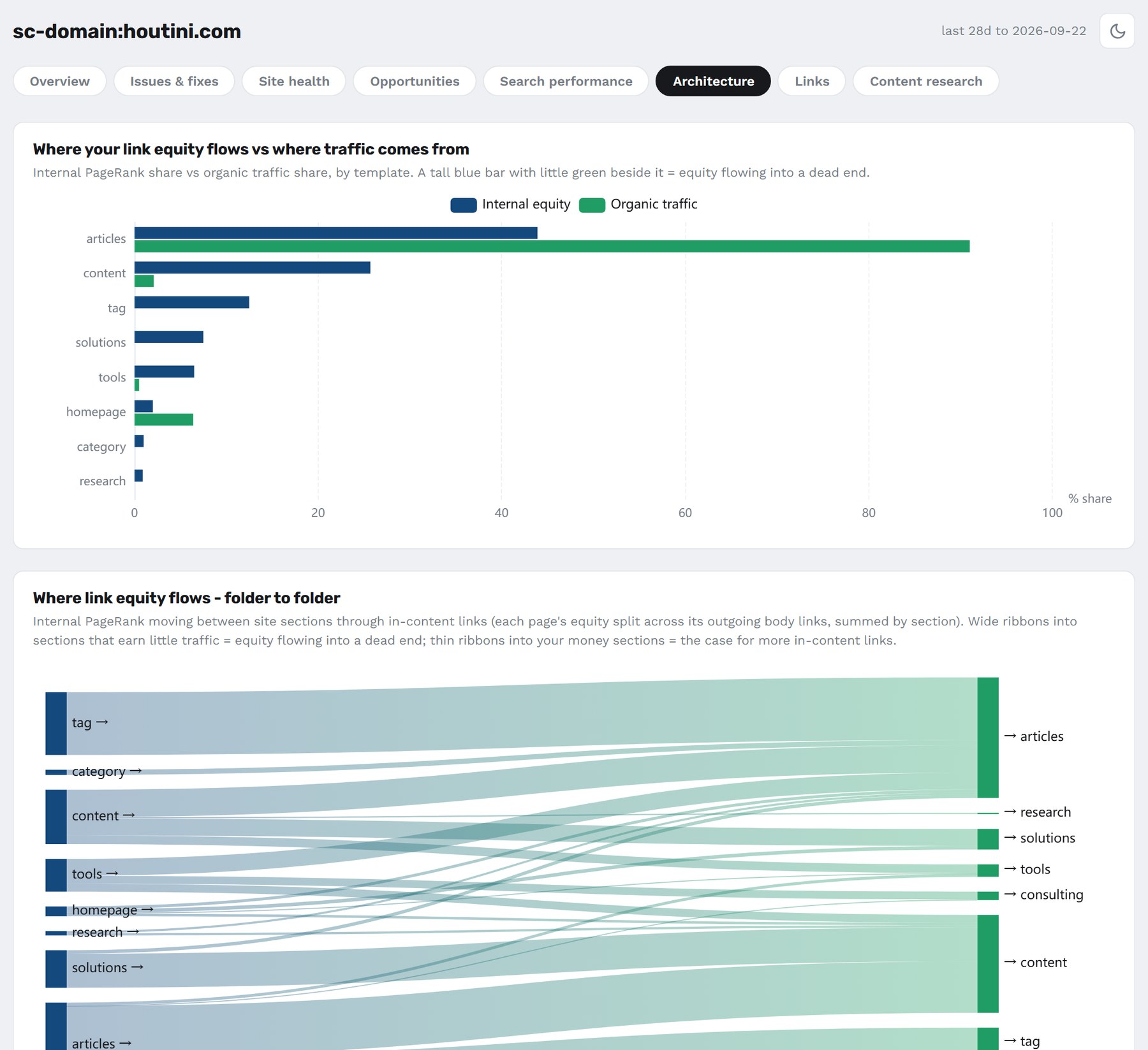Toggle Internal equity legend swatch
The width and height of the screenshot is (1148, 1050).
click(x=464, y=205)
